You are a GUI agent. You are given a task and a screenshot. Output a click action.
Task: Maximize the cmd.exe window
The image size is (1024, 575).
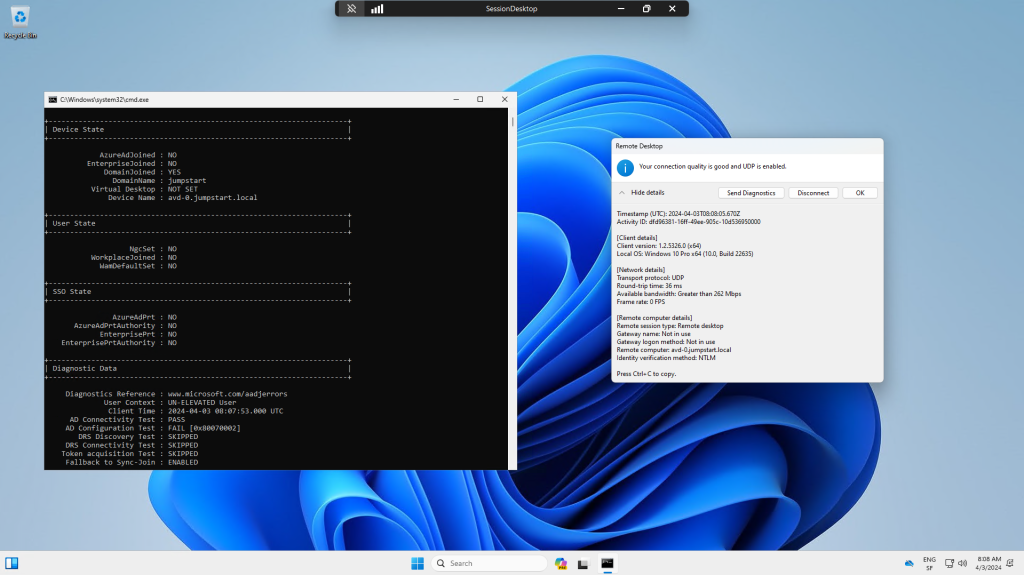(480, 99)
